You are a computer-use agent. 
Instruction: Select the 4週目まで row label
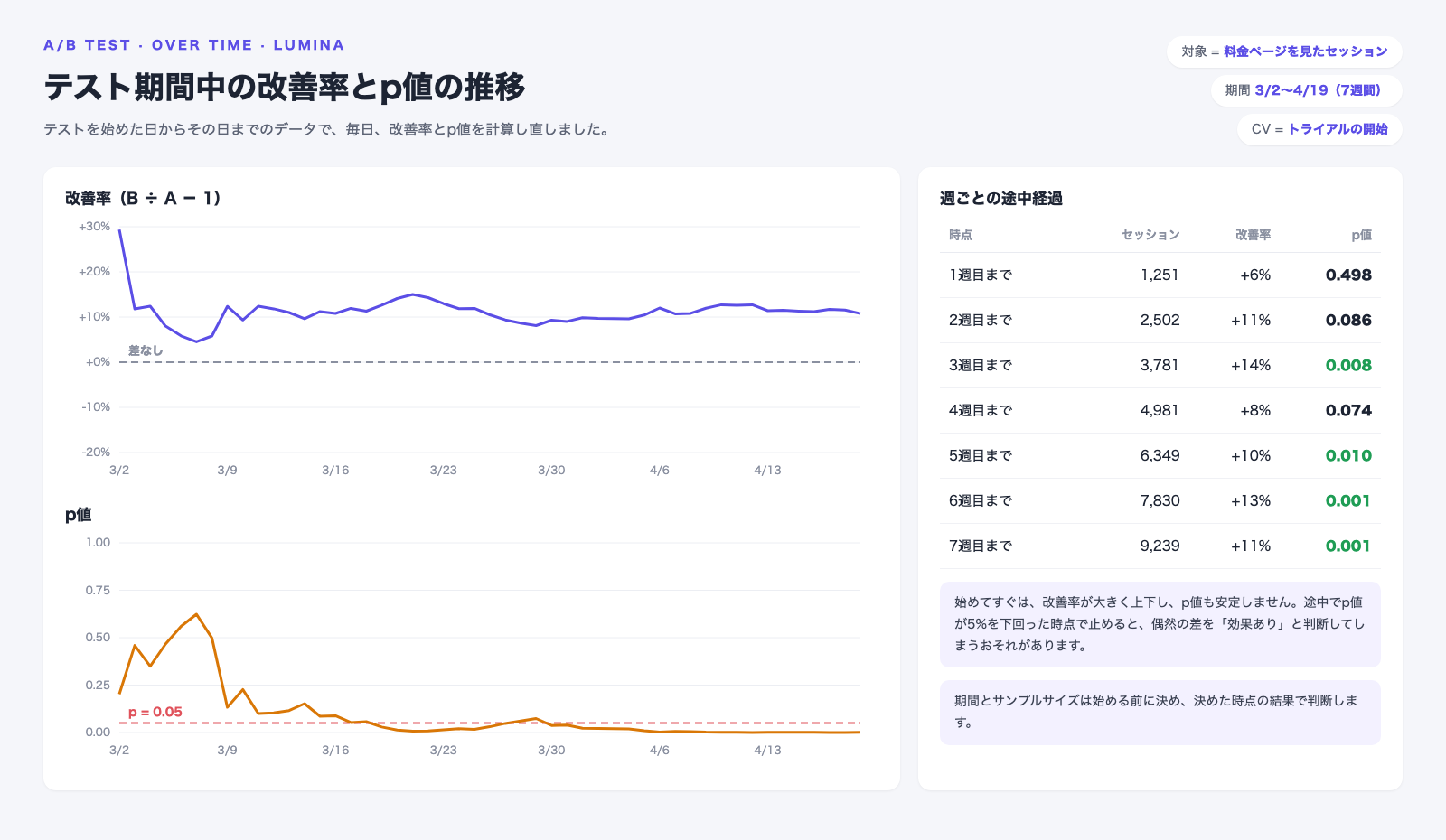point(981,410)
